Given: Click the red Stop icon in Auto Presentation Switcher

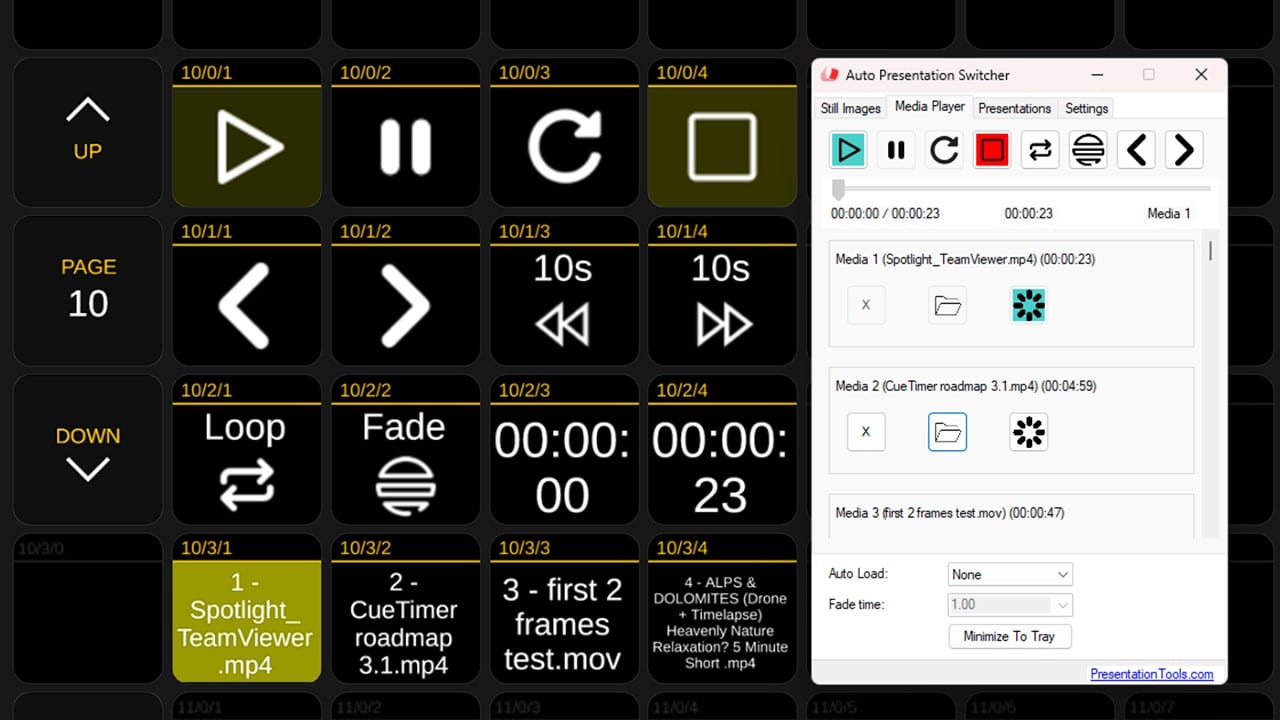Looking at the screenshot, I should pos(992,150).
